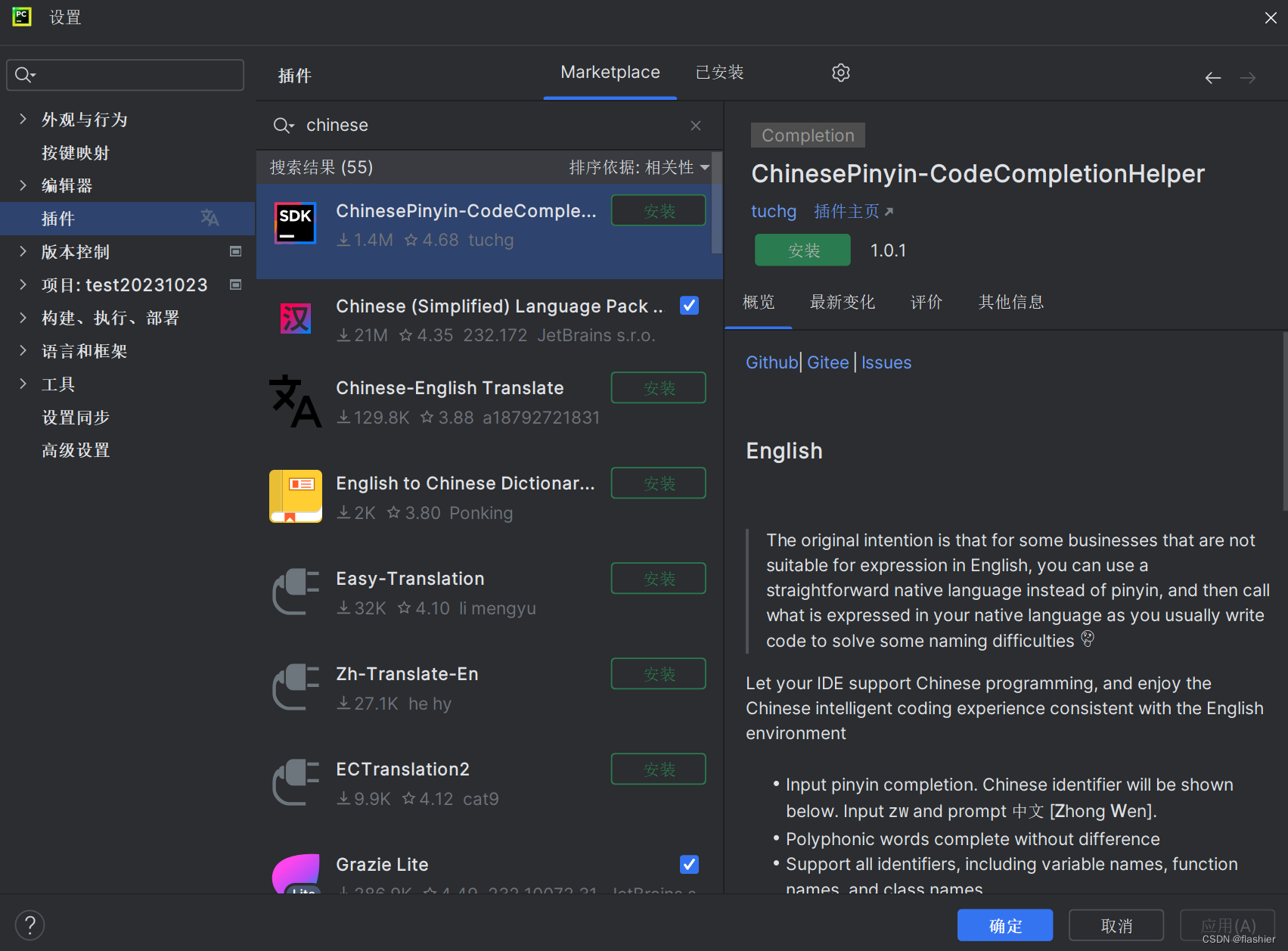
Task: Click the Chinese Language Pack 汉 icon
Action: click(x=295, y=319)
